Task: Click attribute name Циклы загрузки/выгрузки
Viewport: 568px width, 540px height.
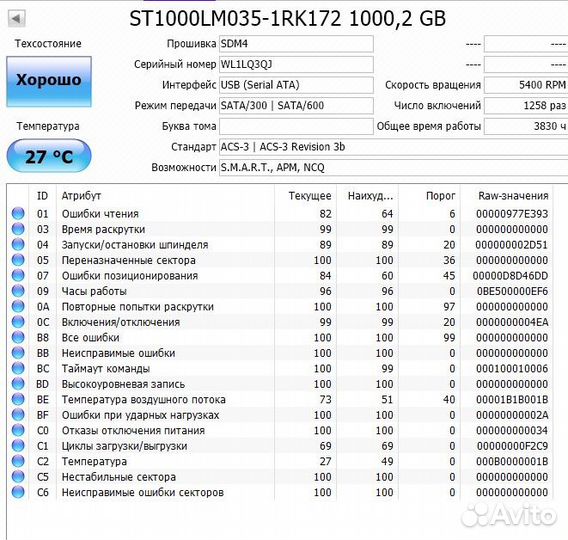Action: (x=124, y=446)
